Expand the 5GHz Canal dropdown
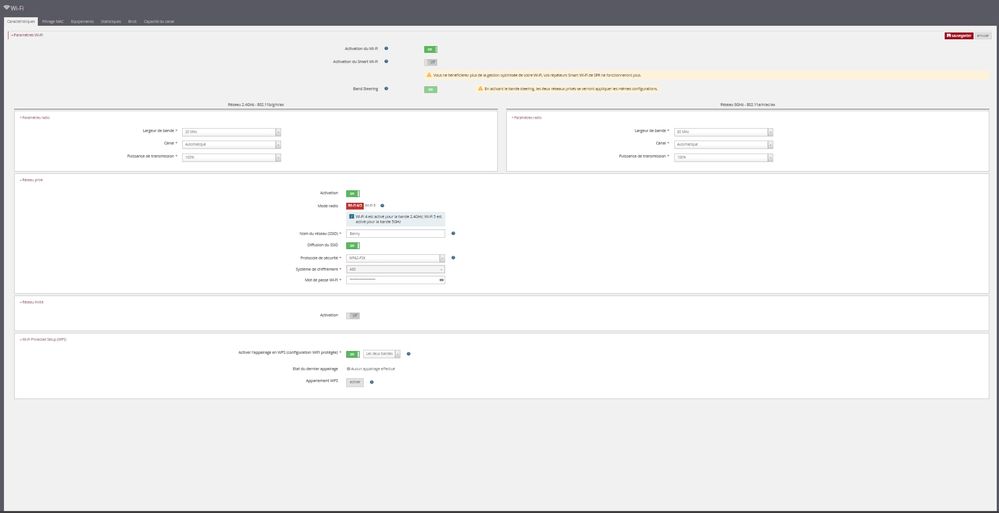This screenshot has width=999, height=513. click(x=723, y=144)
